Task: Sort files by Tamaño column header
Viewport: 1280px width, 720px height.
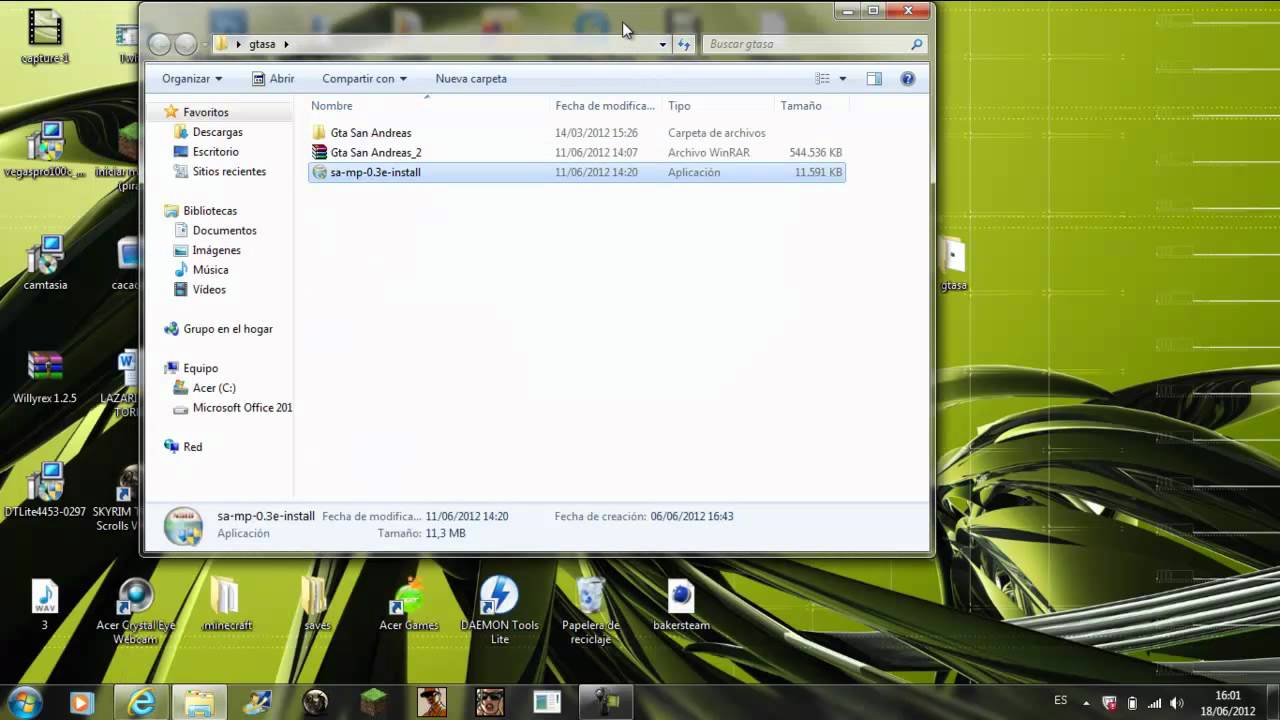Action: pyautogui.click(x=801, y=106)
